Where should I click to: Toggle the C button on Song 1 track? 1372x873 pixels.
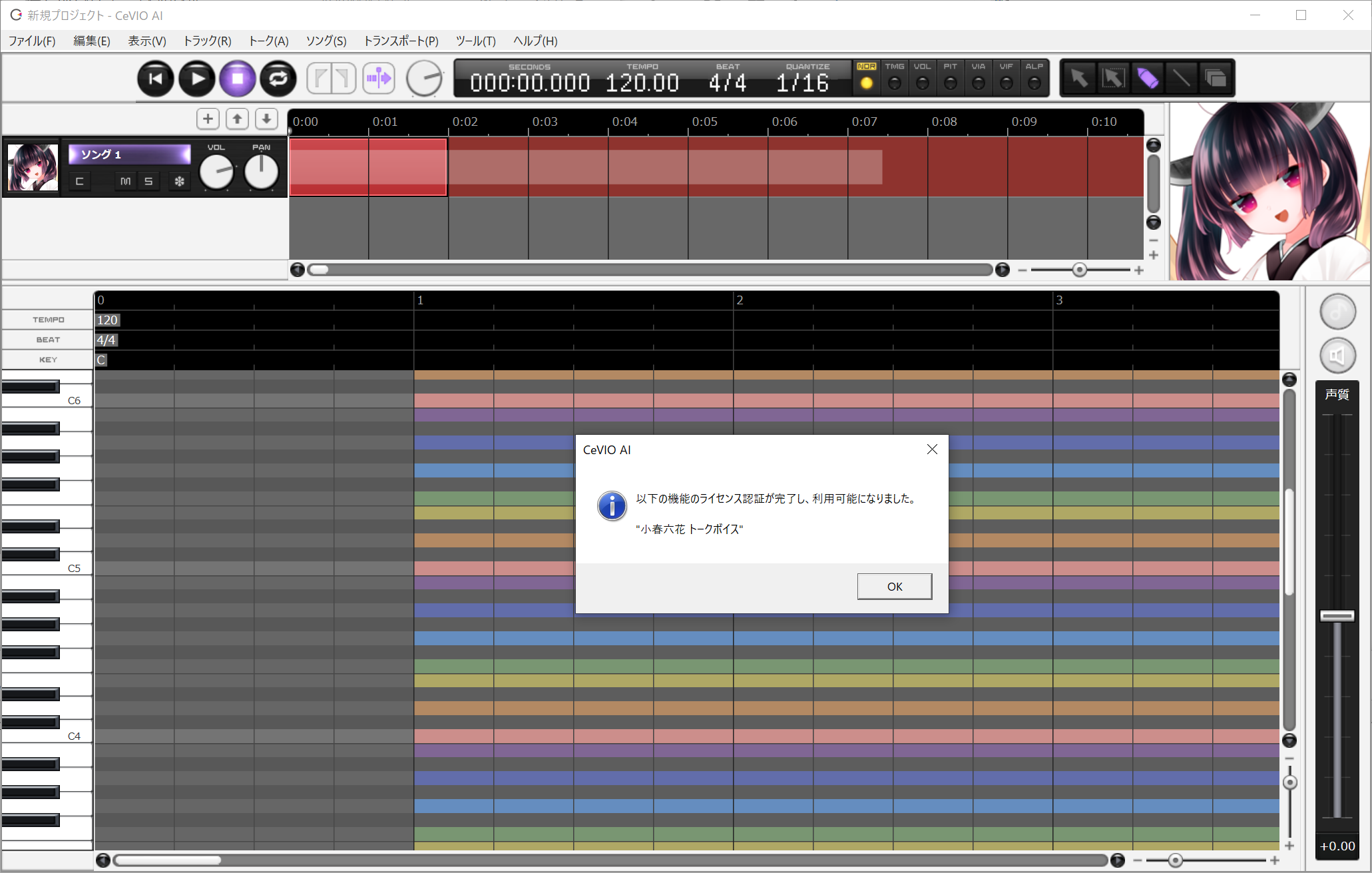79,181
